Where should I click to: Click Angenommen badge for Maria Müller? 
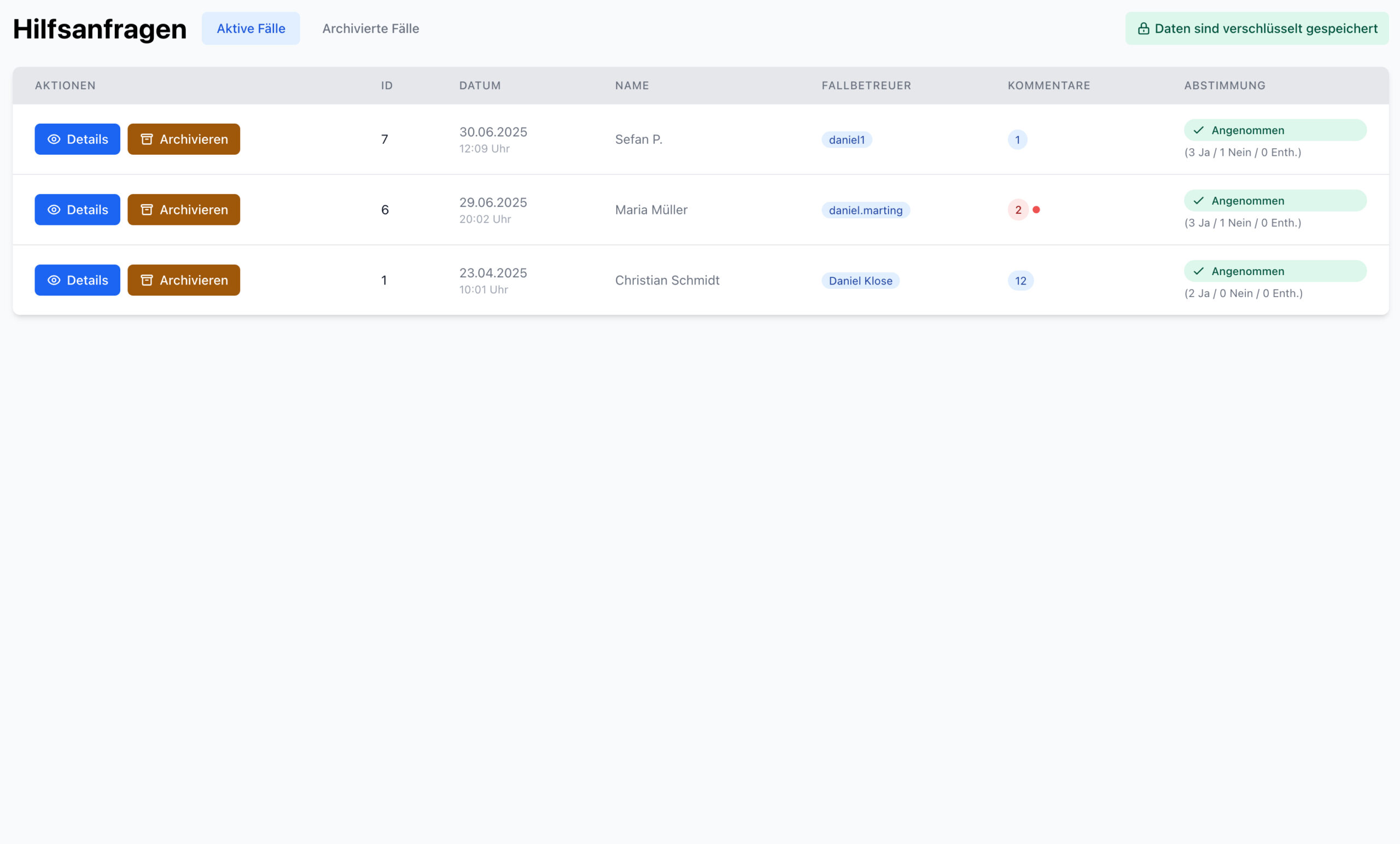(x=1274, y=201)
